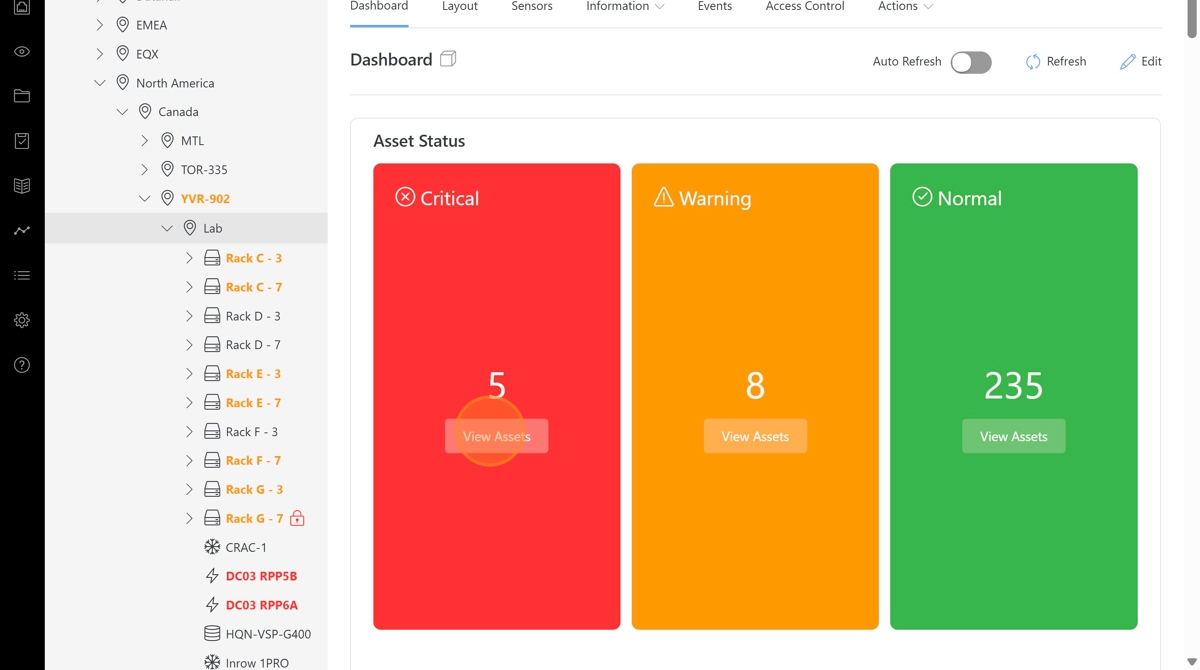Collapse the North America tree node
This screenshot has height=670, width=1200.
click(x=100, y=83)
